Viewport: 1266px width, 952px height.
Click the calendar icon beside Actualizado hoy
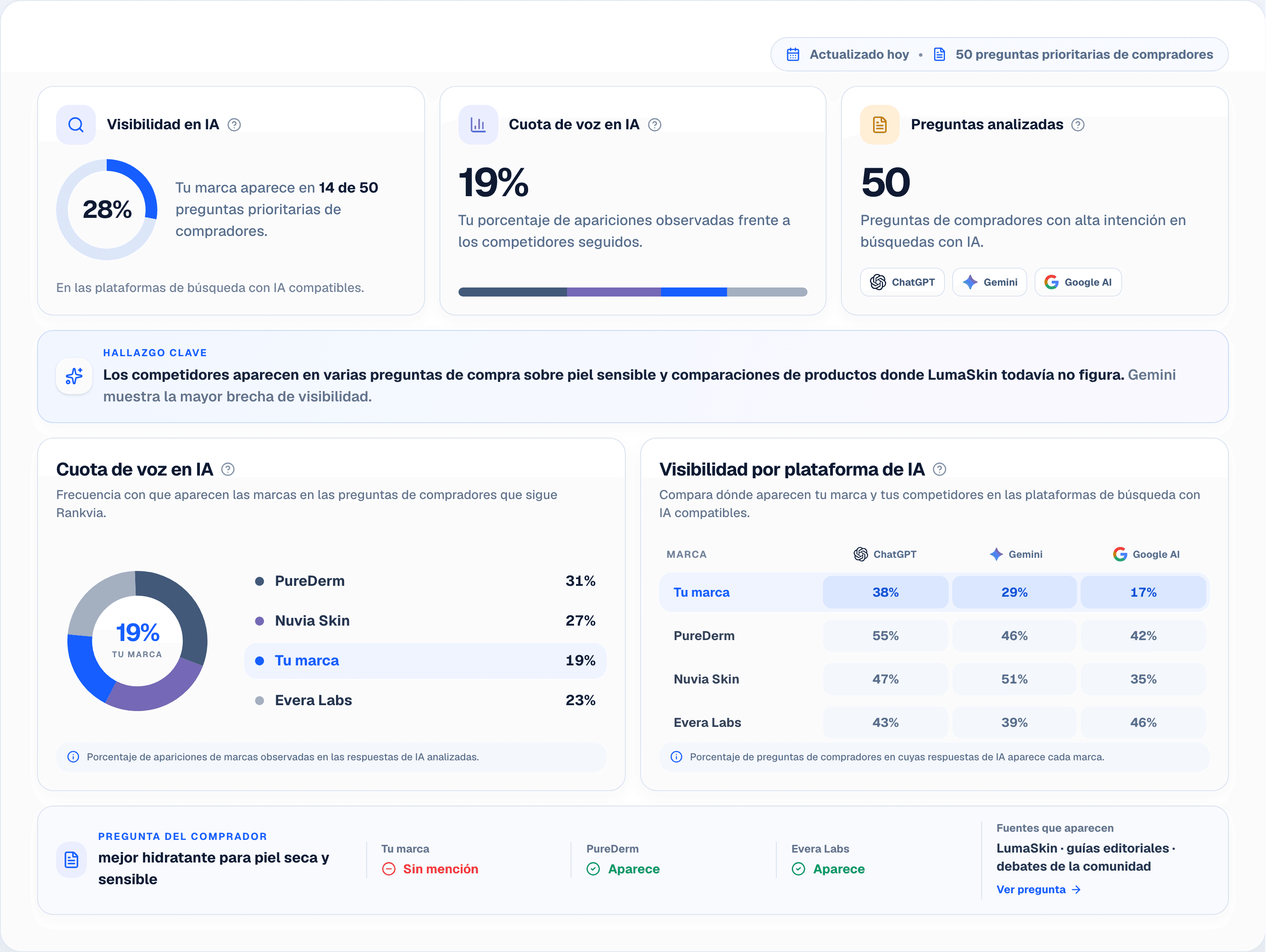[793, 54]
